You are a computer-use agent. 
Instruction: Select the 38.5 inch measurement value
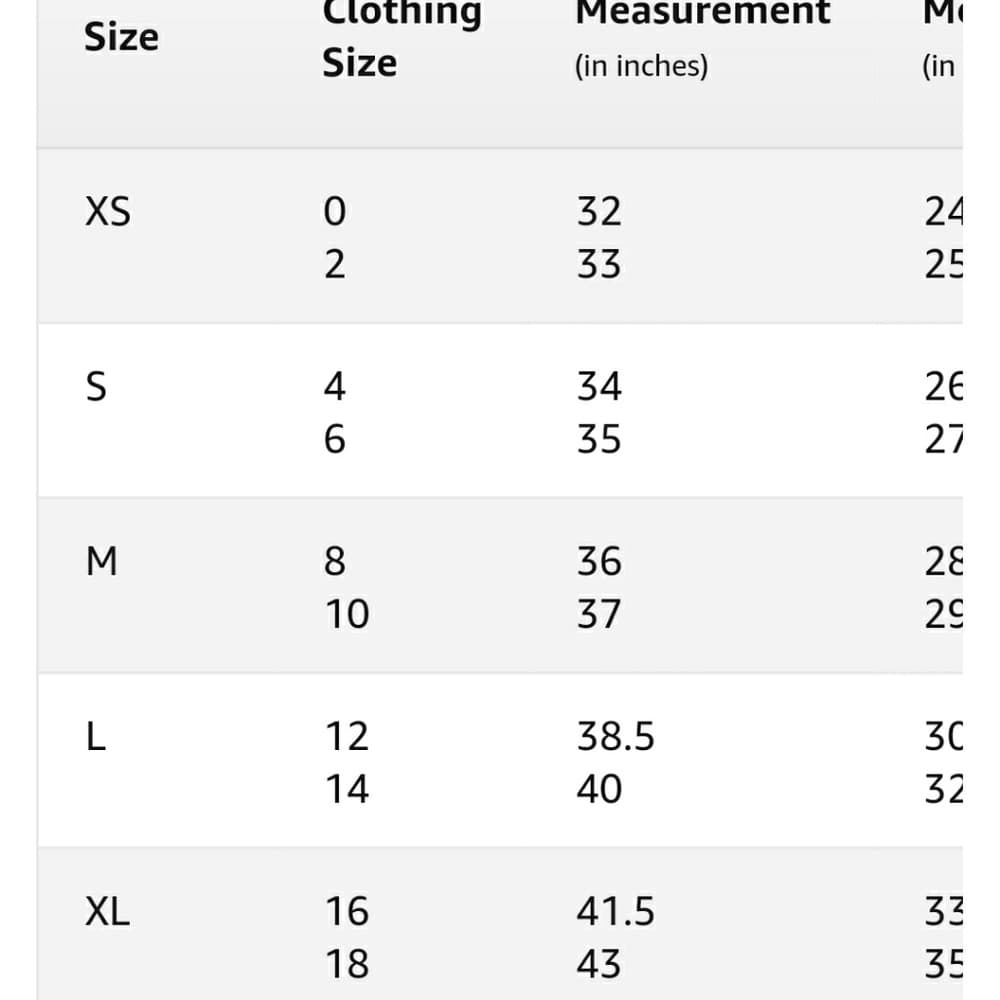pyautogui.click(x=615, y=736)
